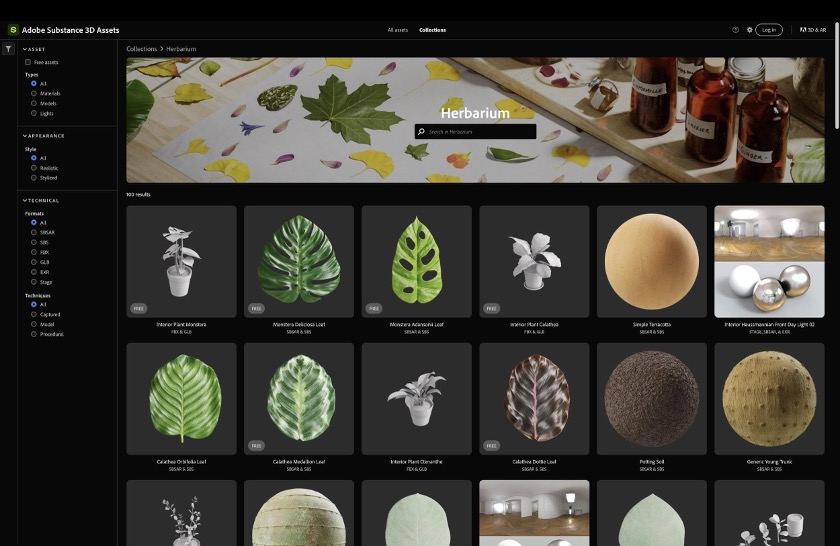Open the Calathea Medallion Leaf thumbnail
This screenshot has height=546, width=840.
[299, 399]
